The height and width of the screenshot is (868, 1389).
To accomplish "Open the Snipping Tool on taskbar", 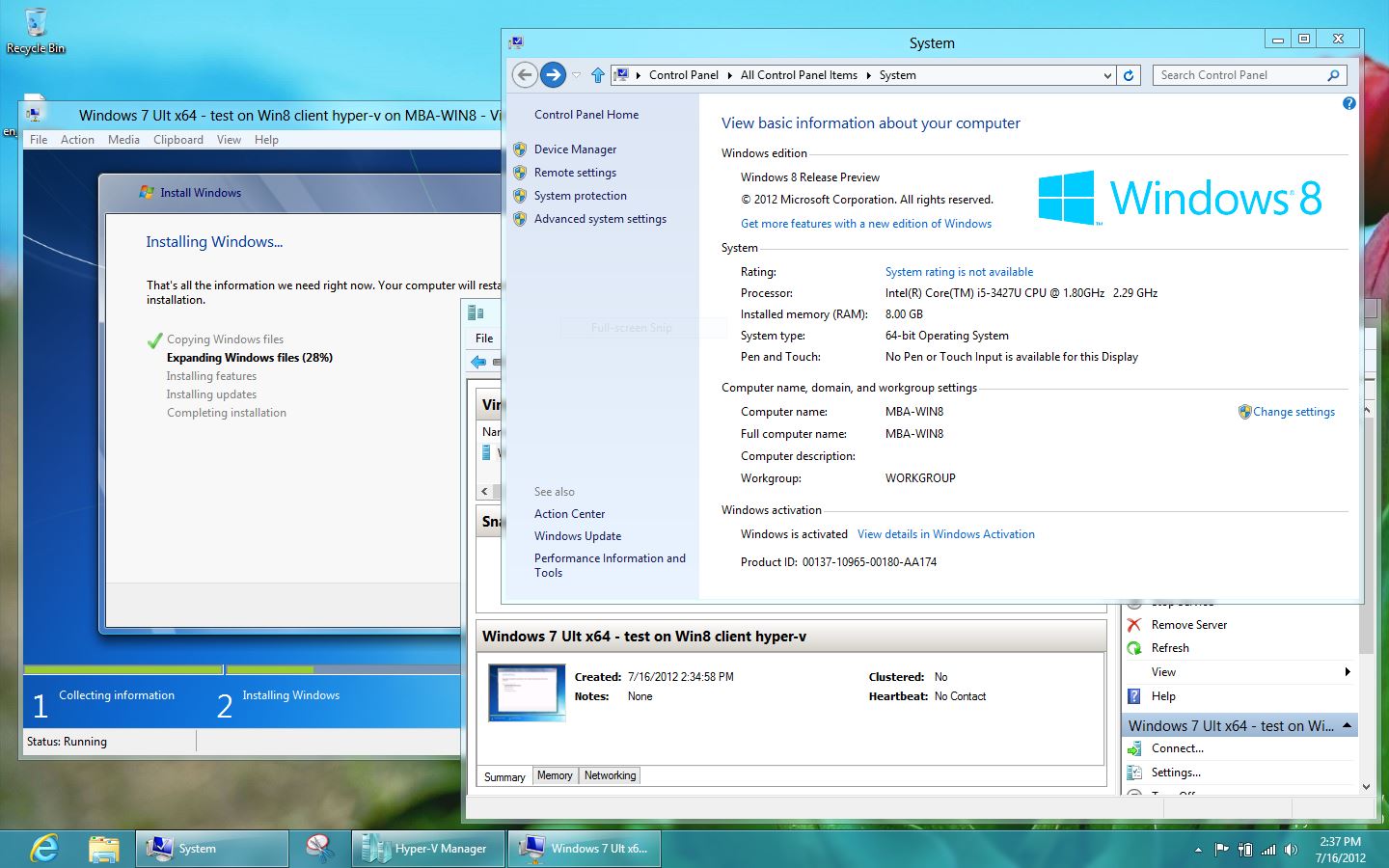I will (x=319, y=849).
